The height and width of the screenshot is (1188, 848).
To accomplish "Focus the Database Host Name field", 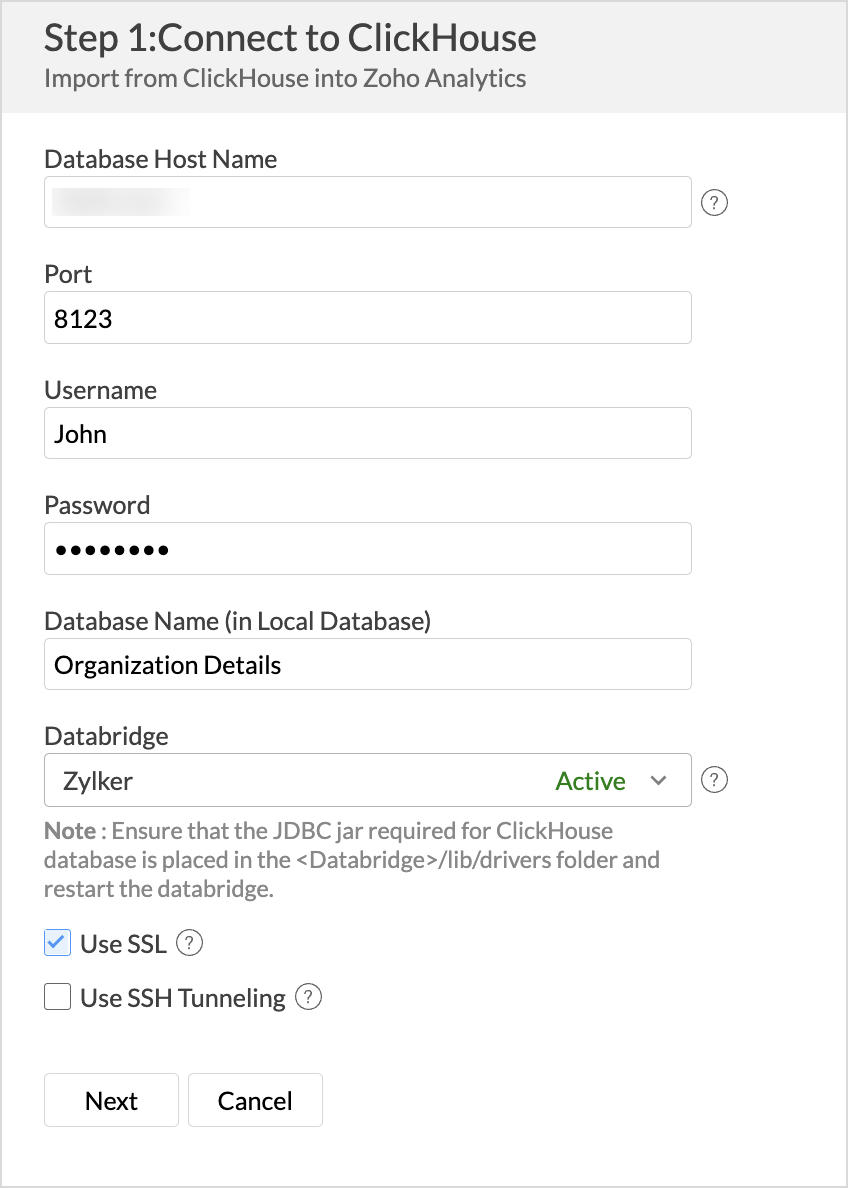I will 368,202.
